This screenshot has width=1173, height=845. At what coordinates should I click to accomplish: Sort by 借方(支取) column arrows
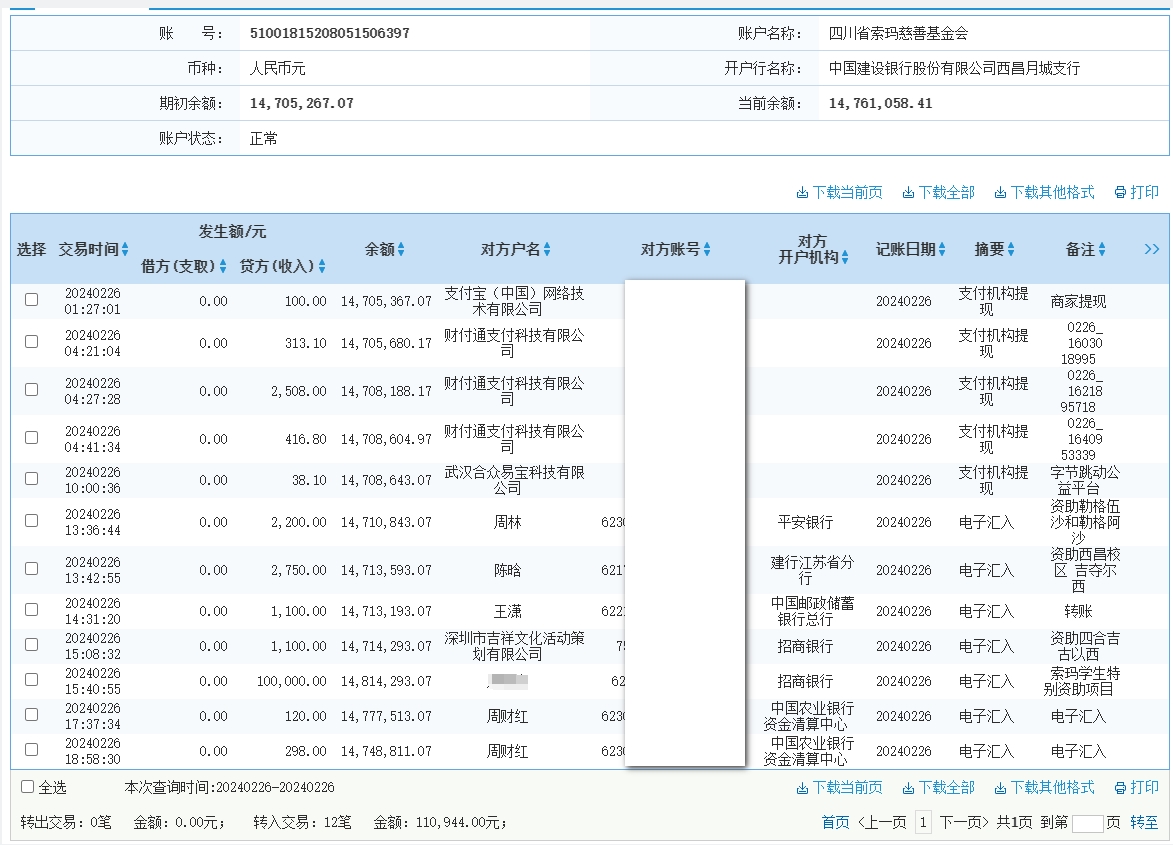(x=223, y=266)
